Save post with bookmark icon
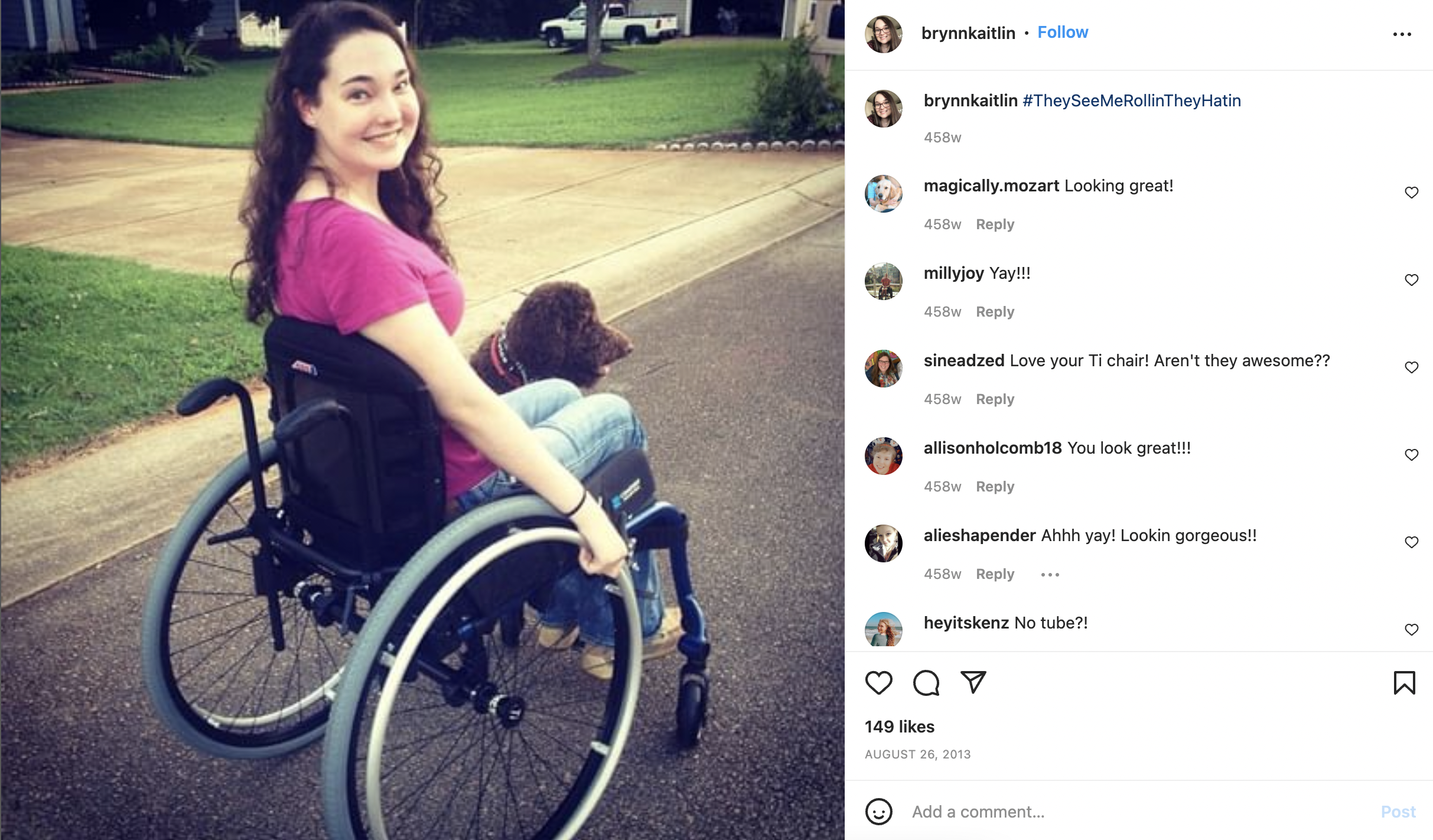Image resolution: width=1433 pixels, height=840 pixels. (1405, 683)
